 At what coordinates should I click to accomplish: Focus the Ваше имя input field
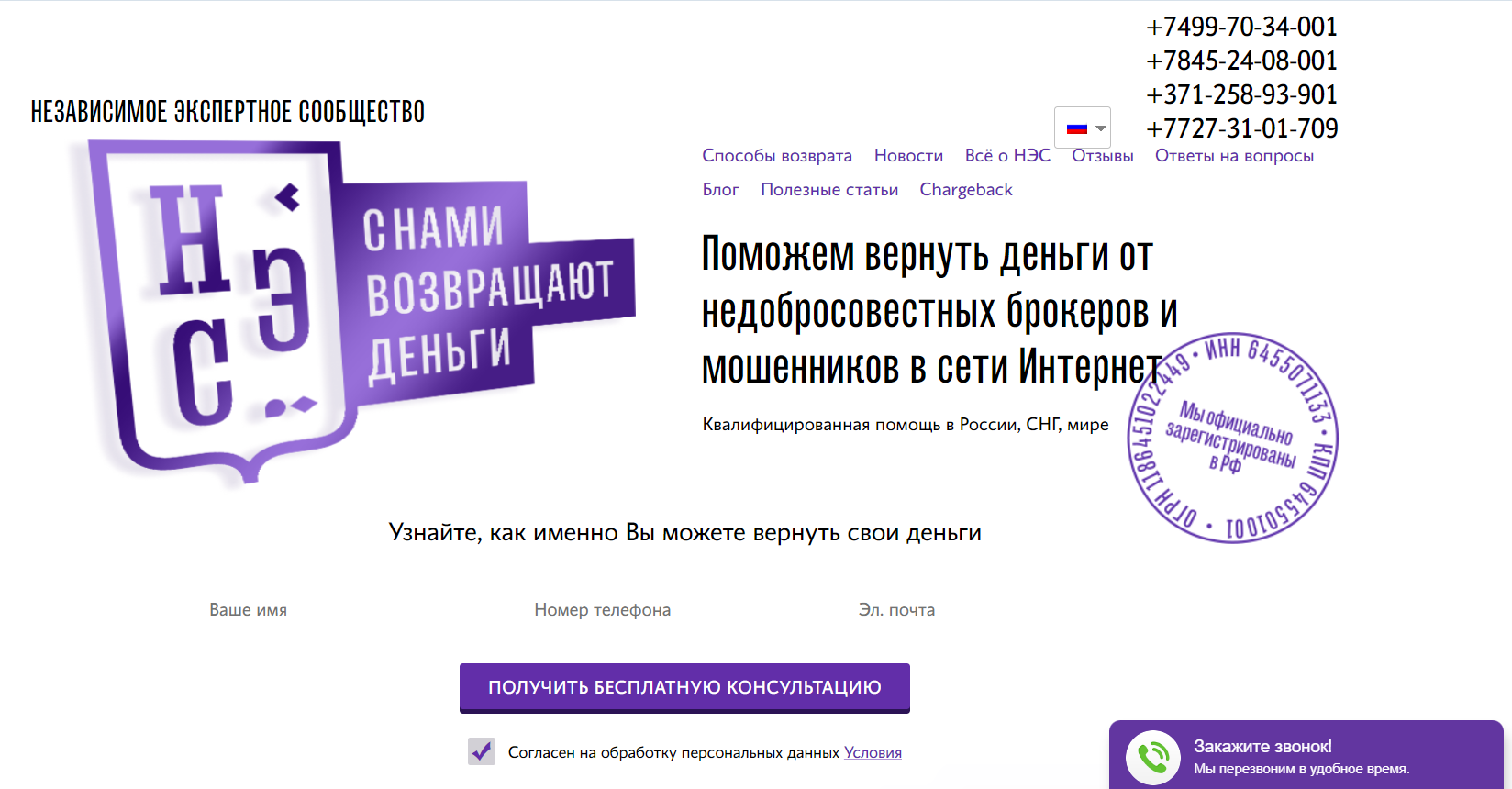[x=360, y=610]
